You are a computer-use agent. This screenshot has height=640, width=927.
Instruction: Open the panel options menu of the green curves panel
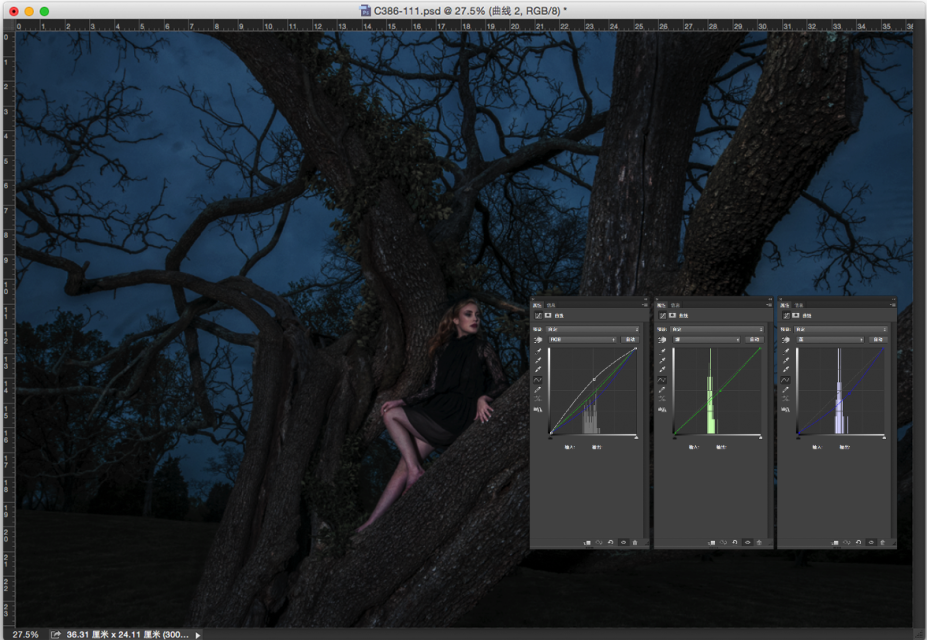(769, 305)
